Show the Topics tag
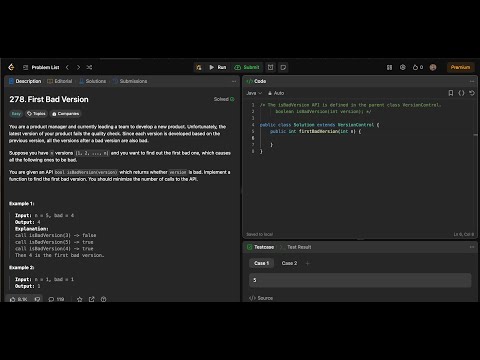Screen dimensions: 480x360 [36, 114]
